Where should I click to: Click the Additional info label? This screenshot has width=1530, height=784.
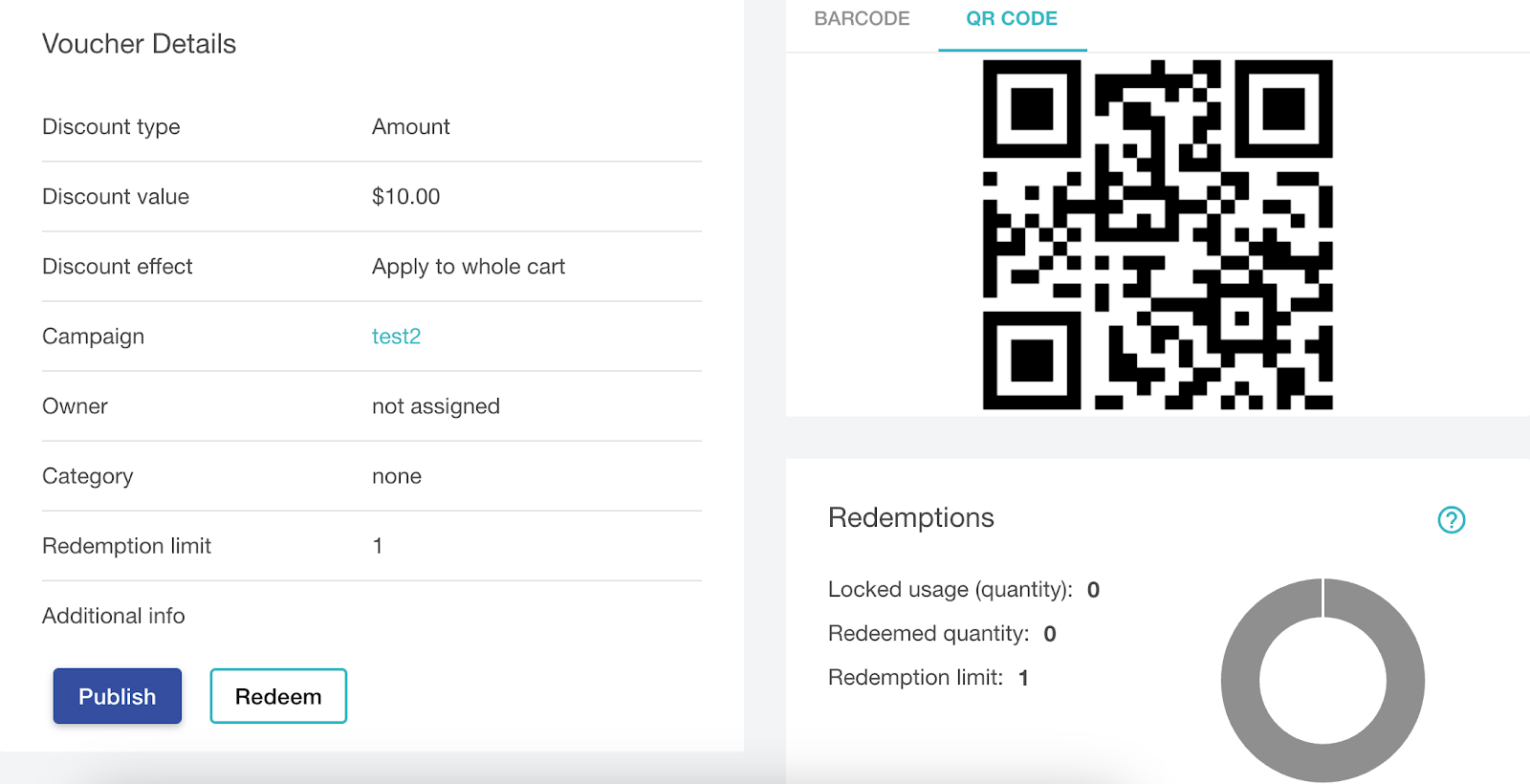click(x=114, y=616)
